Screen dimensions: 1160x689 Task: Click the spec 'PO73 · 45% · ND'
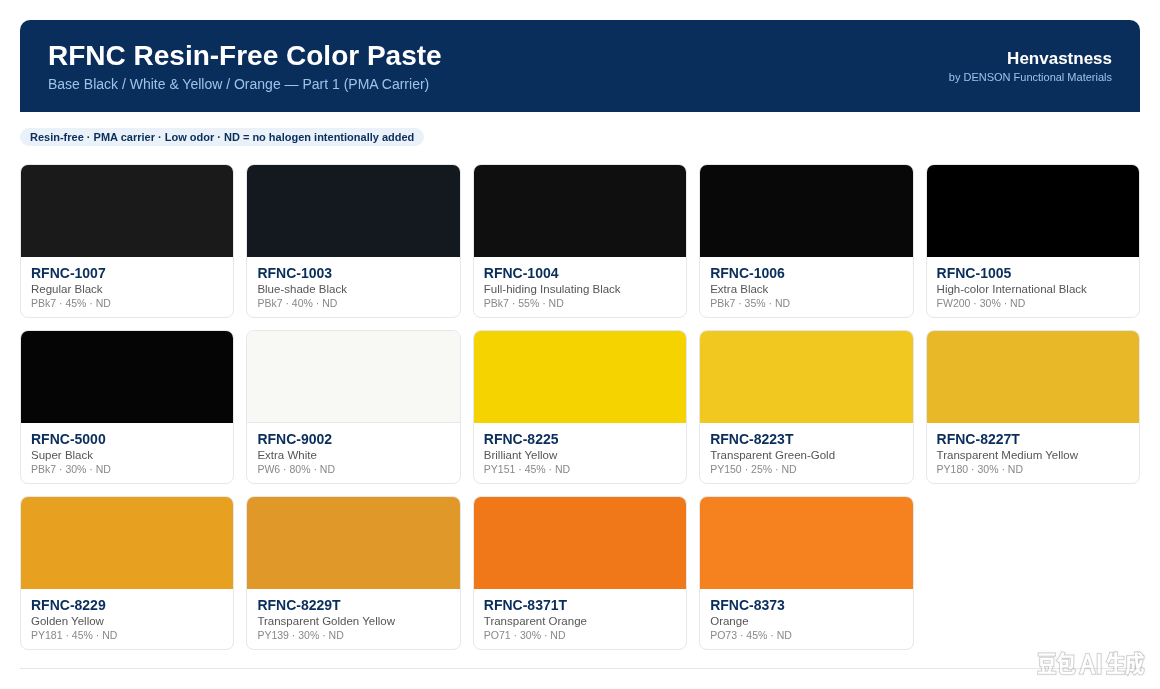click(x=751, y=635)
